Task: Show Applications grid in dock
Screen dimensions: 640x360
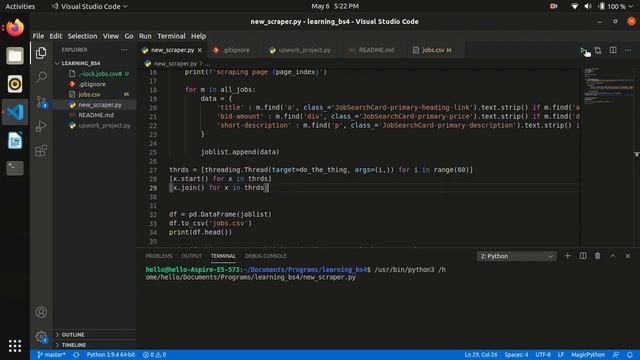Action: [15, 345]
